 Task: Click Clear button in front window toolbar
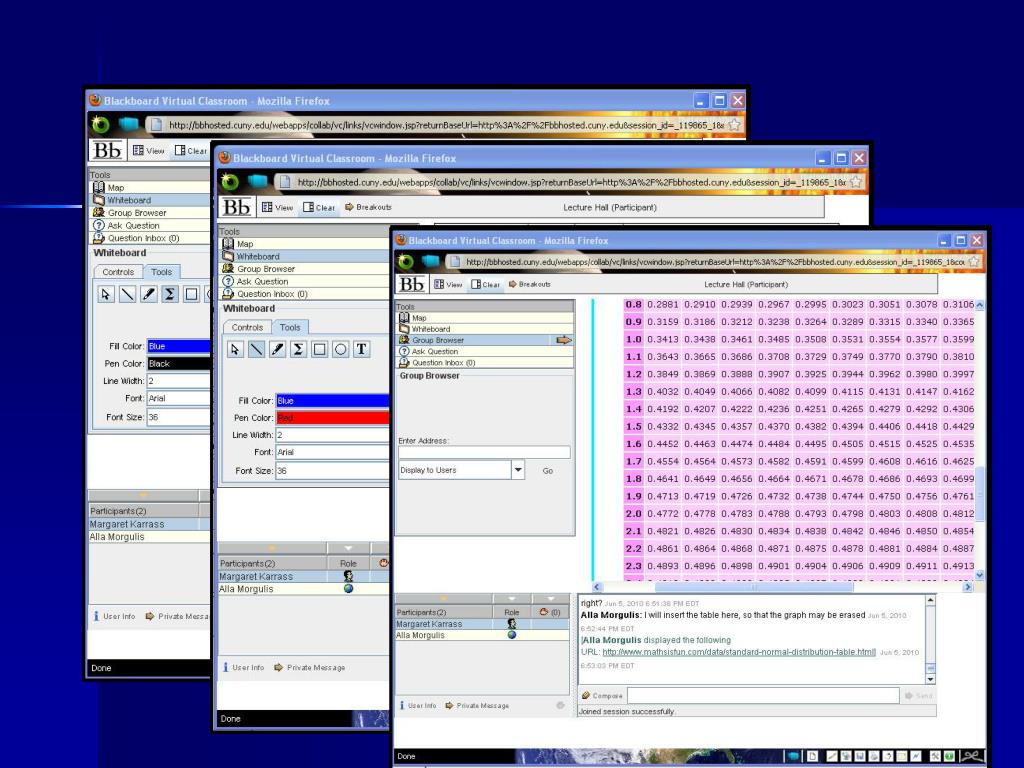click(x=486, y=284)
